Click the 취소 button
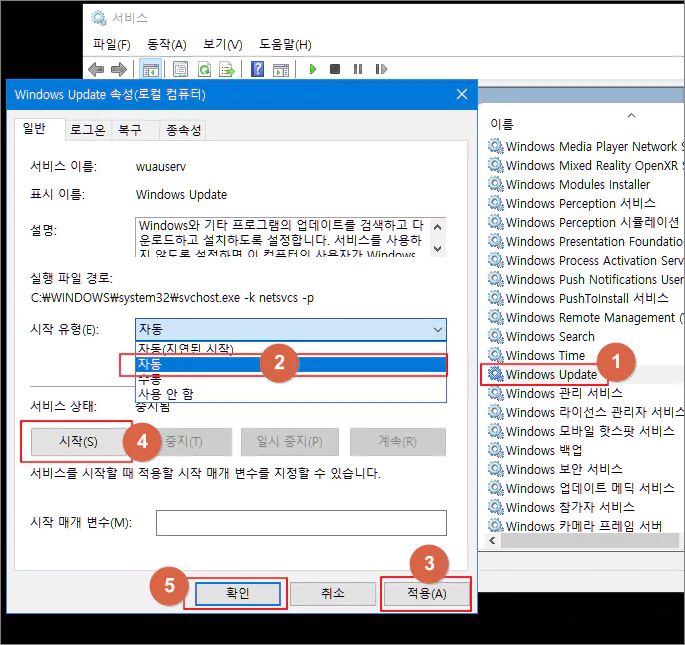Screen dimensions: 685x645 coord(332,593)
